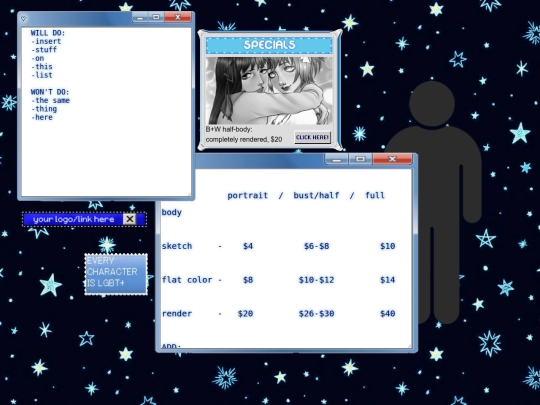Close the 'your logo/link here' banner with X
Screen dimensions: 540x405
(x=129, y=219)
